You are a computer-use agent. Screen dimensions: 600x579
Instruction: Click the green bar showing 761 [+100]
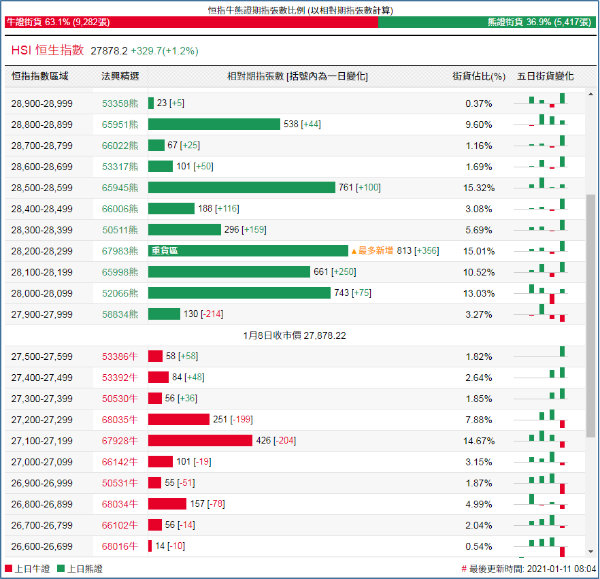click(241, 188)
